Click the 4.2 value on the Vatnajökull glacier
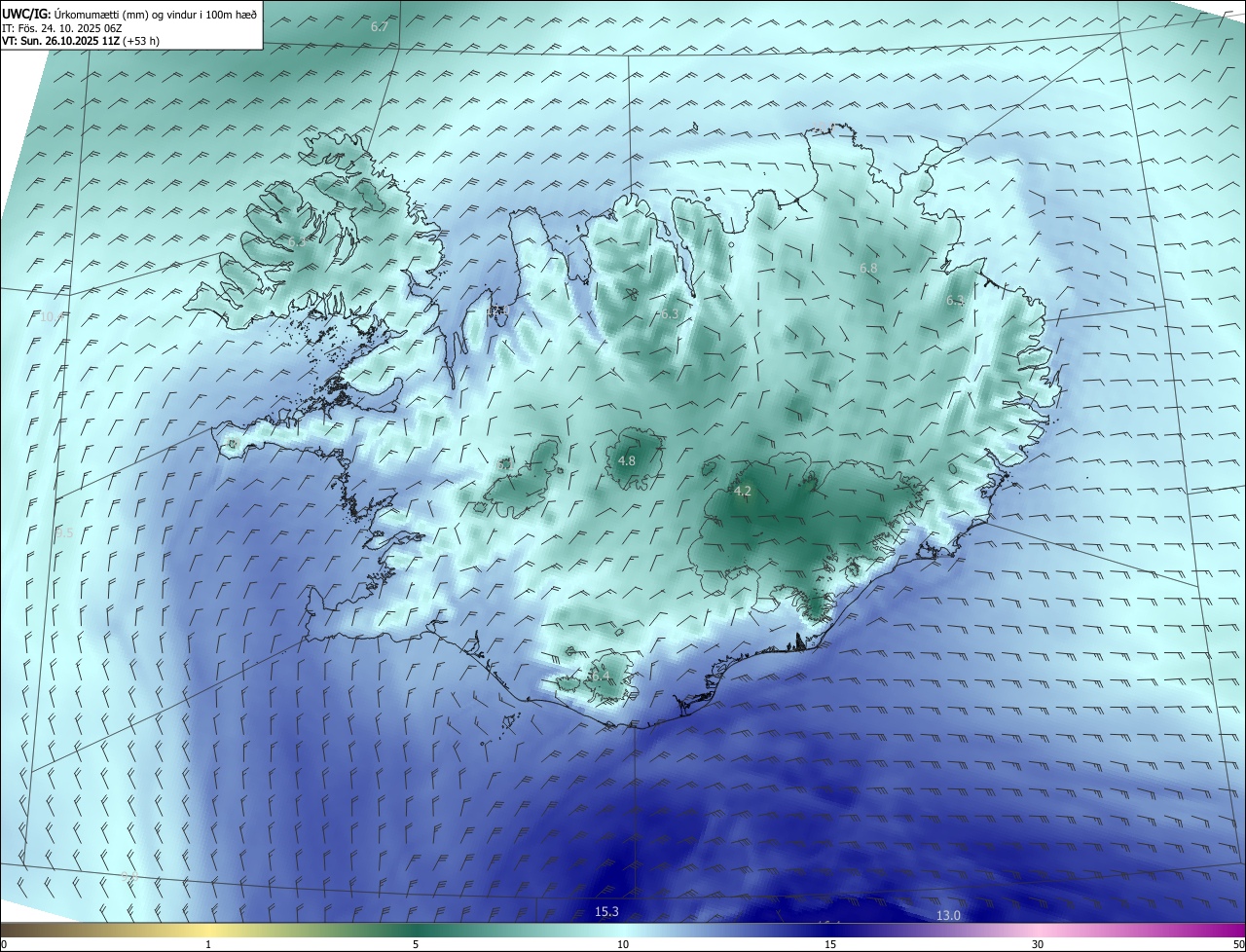This screenshot has height=952, width=1246. pyautogui.click(x=743, y=491)
